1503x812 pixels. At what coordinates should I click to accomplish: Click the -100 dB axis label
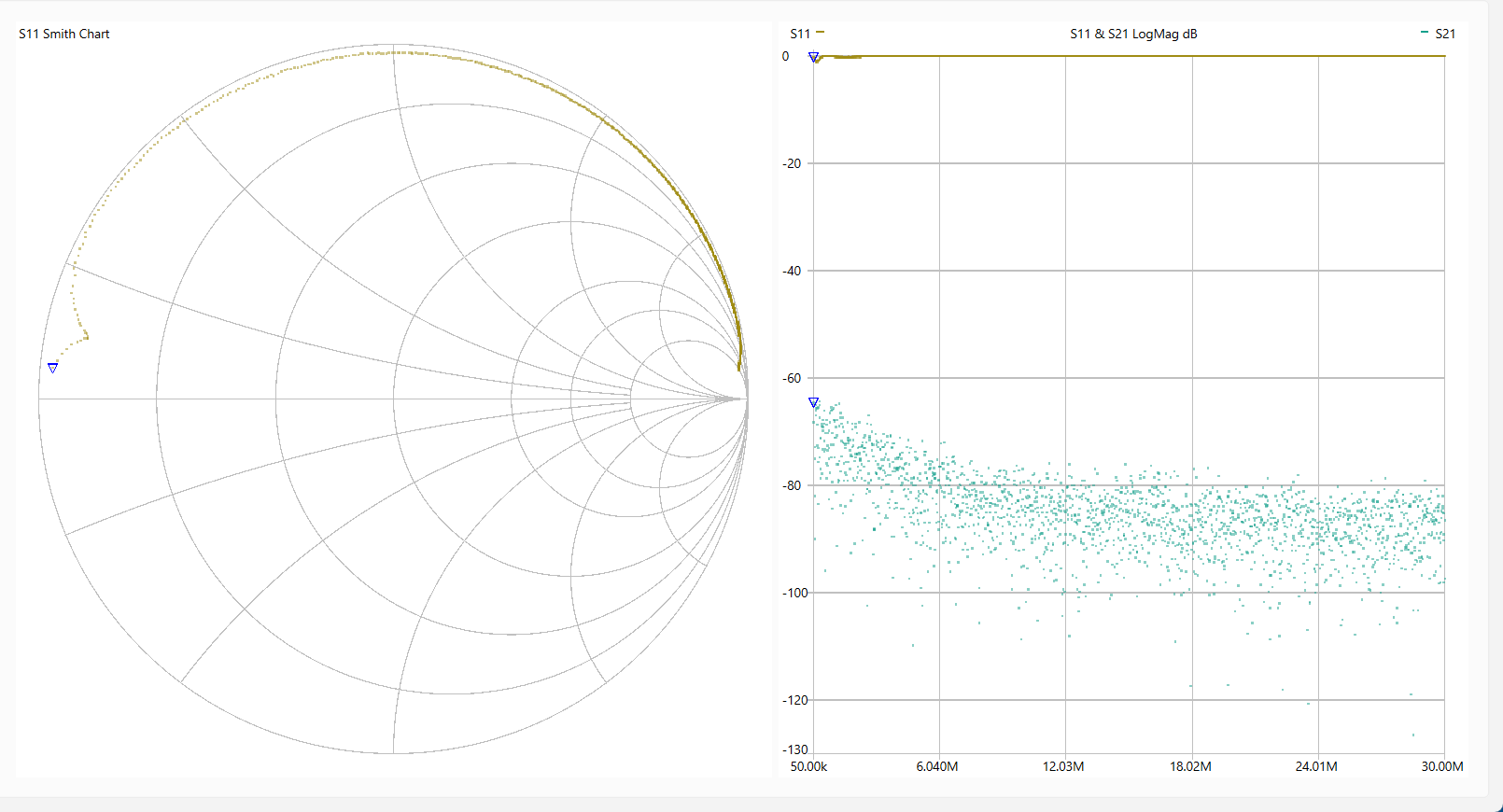coord(794,593)
